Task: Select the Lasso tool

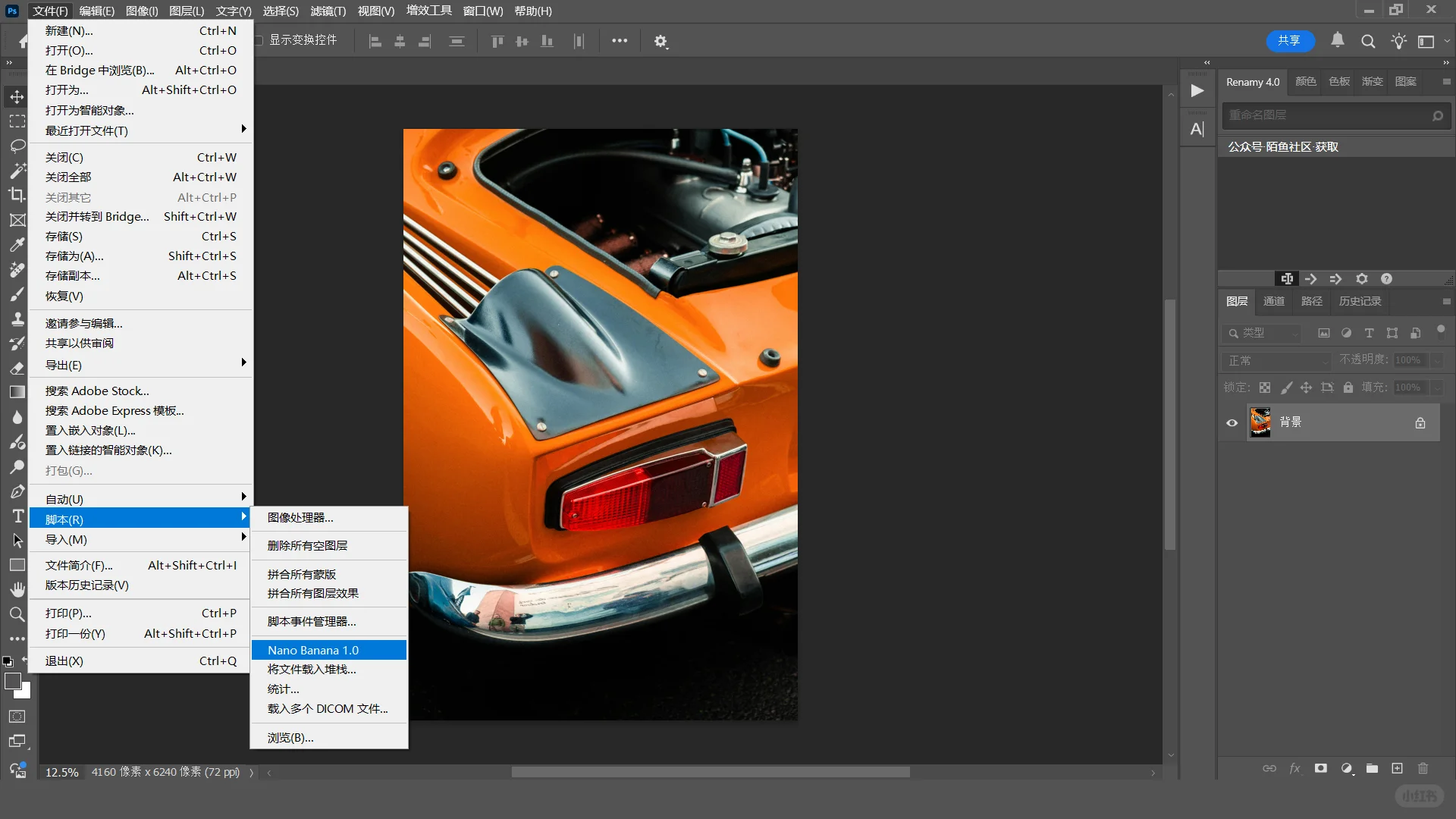Action: click(x=17, y=146)
